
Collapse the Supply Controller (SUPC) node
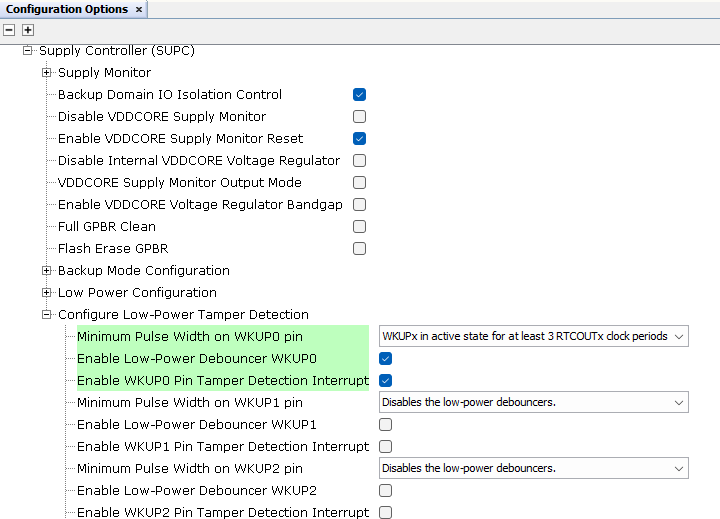(28, 50)
